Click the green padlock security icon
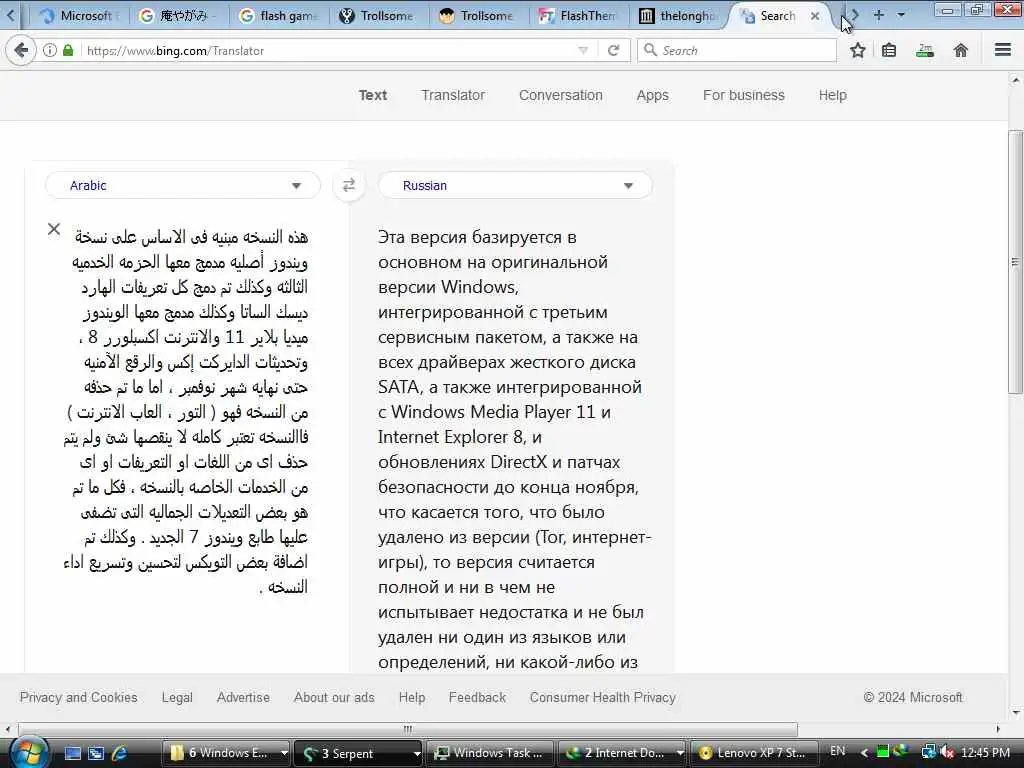 point(68,50)
